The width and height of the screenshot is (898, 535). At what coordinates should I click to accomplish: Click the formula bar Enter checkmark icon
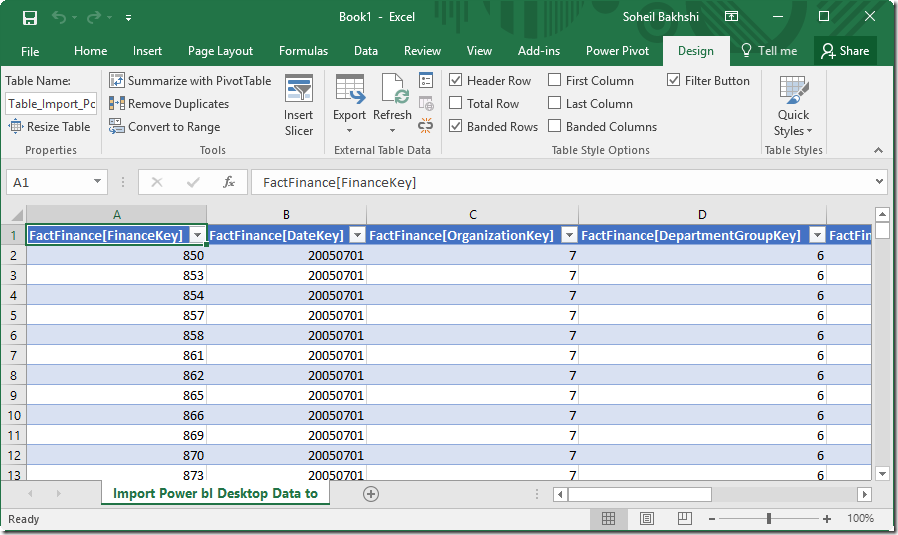(193, 182)
